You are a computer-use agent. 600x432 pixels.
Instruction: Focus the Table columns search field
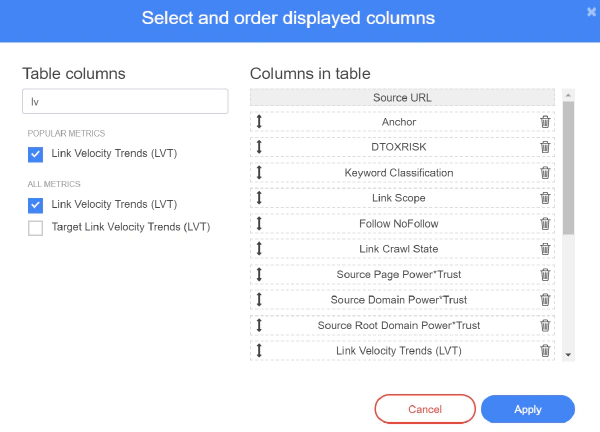coord(125,101)
